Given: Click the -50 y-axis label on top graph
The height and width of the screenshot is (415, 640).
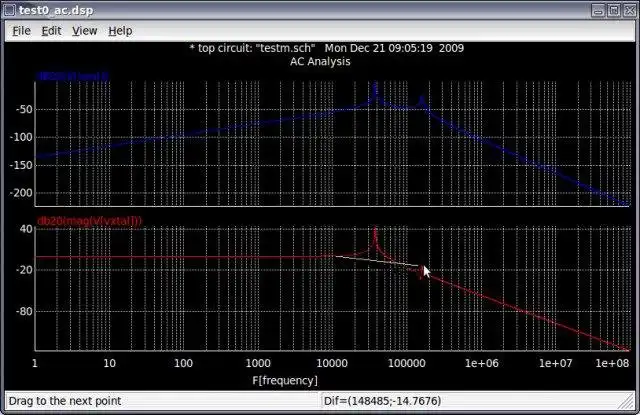Looking at the screenshot, I should point(24,109).
